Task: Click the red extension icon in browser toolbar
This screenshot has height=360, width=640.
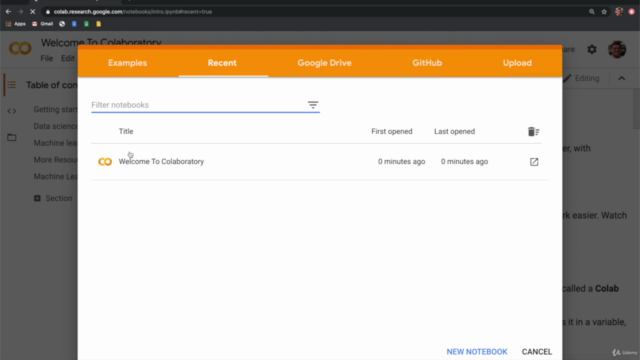Action: pyautogui.click(x=631, y=12)
